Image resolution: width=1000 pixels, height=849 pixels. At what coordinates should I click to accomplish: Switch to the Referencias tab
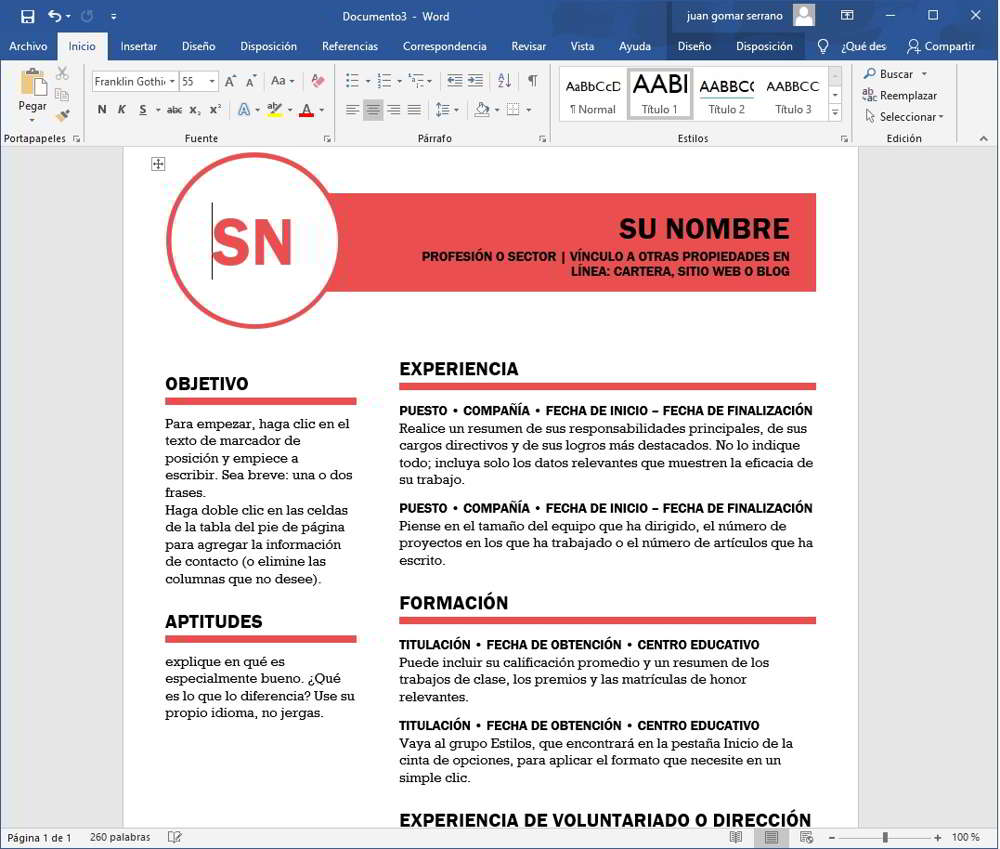coord(349,46)
